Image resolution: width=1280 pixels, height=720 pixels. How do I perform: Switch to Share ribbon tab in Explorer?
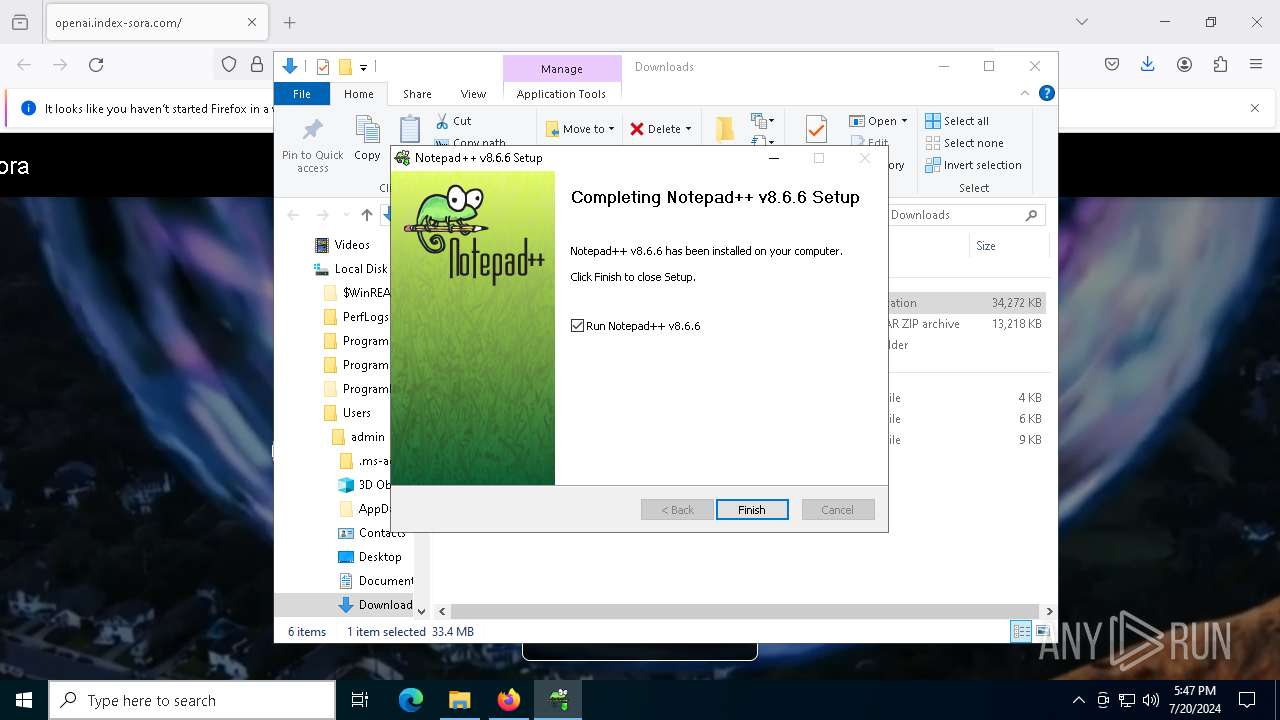click(417, 94)
